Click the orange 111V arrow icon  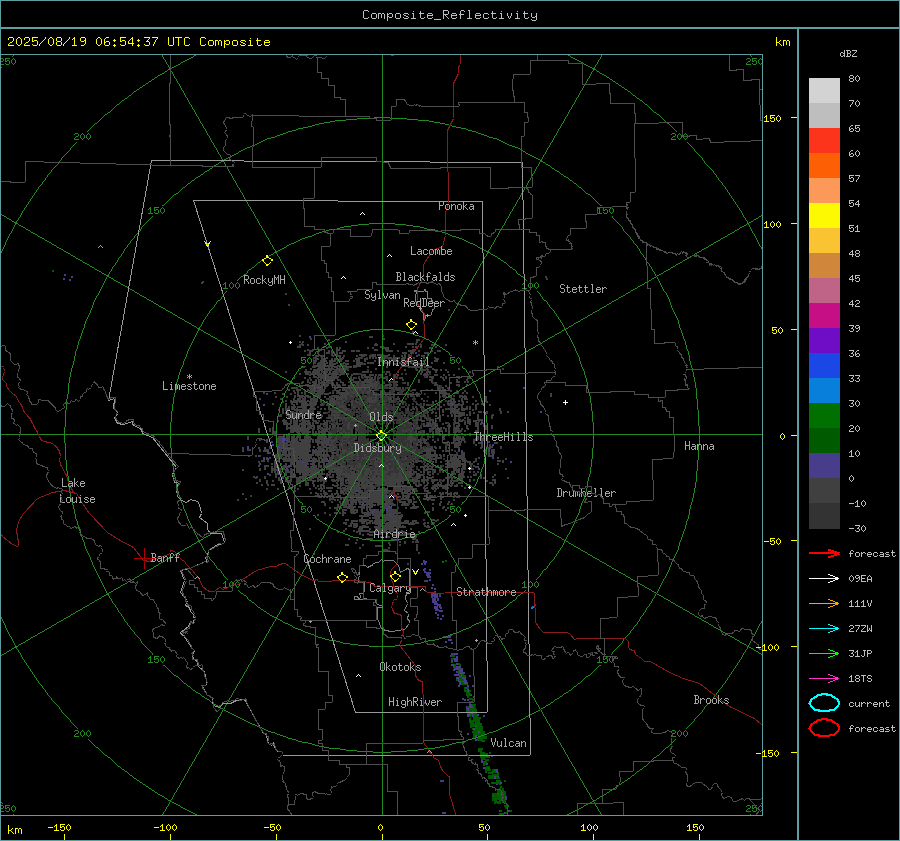point(824,603)
